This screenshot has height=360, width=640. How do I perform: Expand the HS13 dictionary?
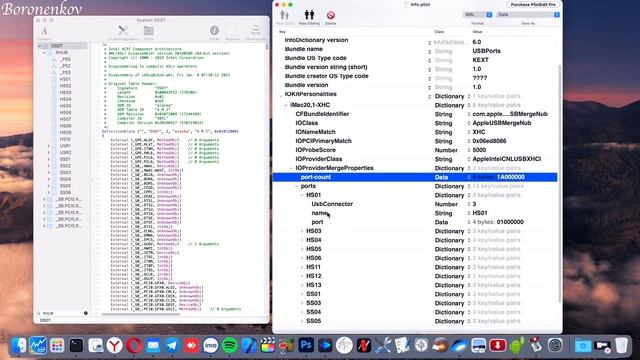coord(302,285)
